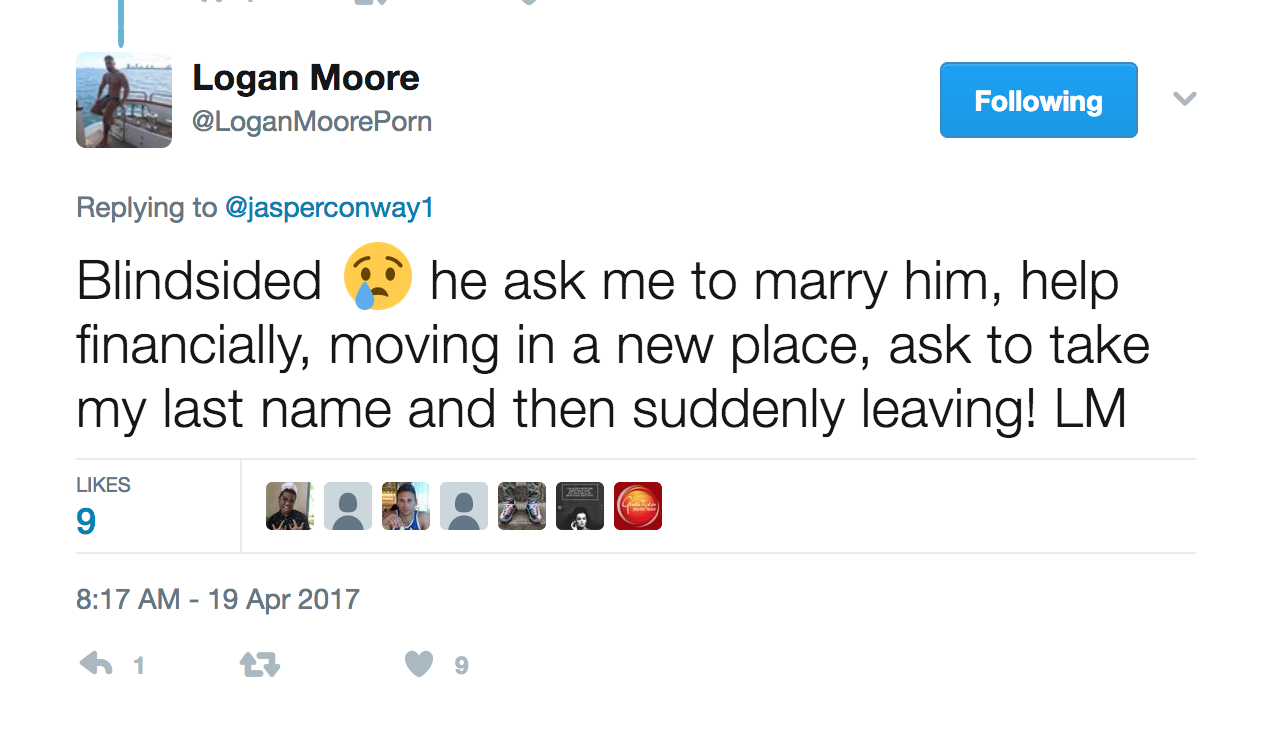Open the Logan Moore display name link

tap(306, 78)
